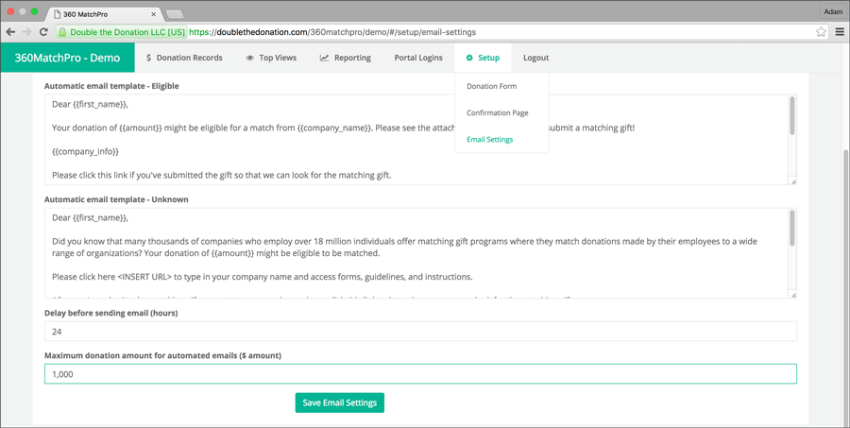Expand the Setup dropdown menu
The width and height of the screenshot is (850, 428).
[482, 58]
